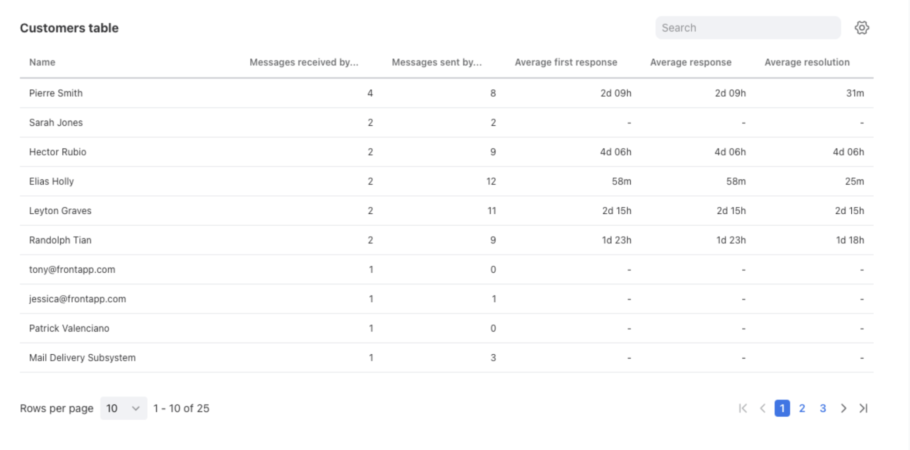Image resolution: width=910 pixels, height=450 pixels.
Task: Focus the customers Search field
Action: (748, 28)
